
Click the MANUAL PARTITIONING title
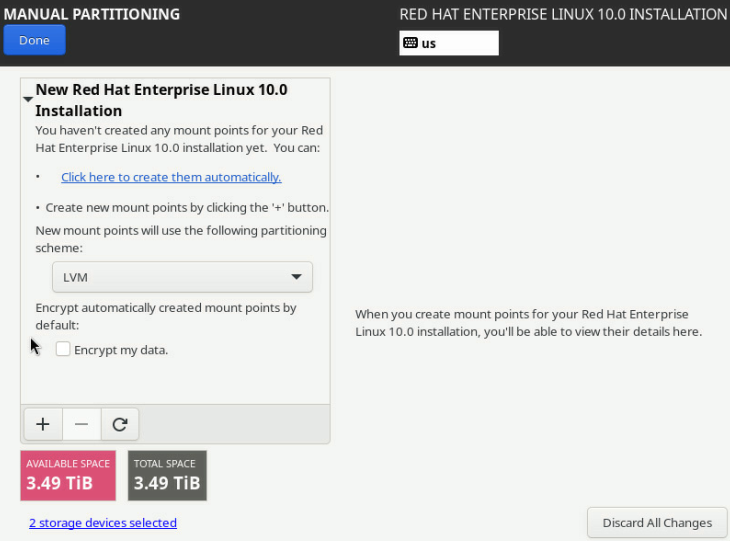91,14
